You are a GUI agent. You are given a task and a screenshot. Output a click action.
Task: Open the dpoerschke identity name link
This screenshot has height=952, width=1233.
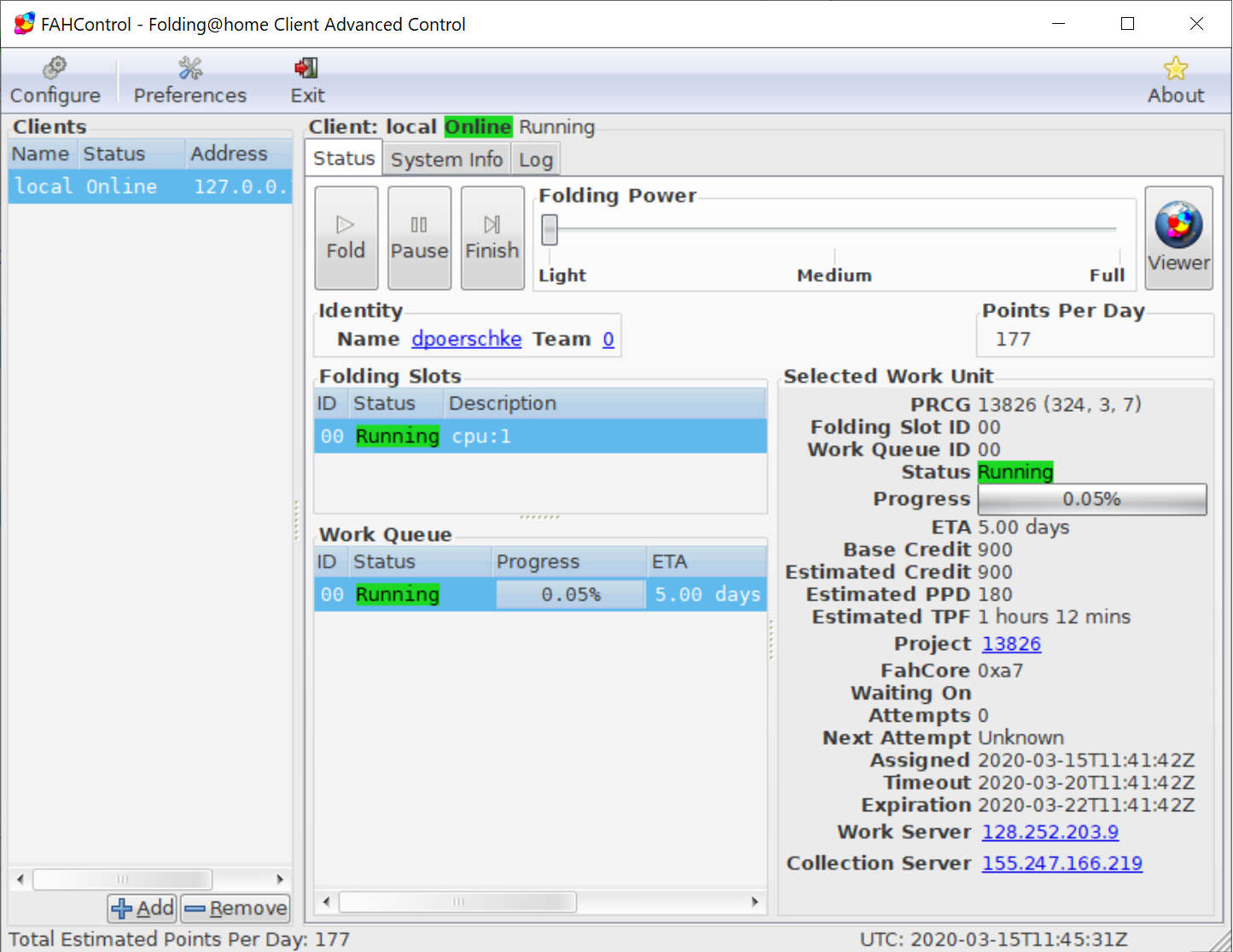466,339
